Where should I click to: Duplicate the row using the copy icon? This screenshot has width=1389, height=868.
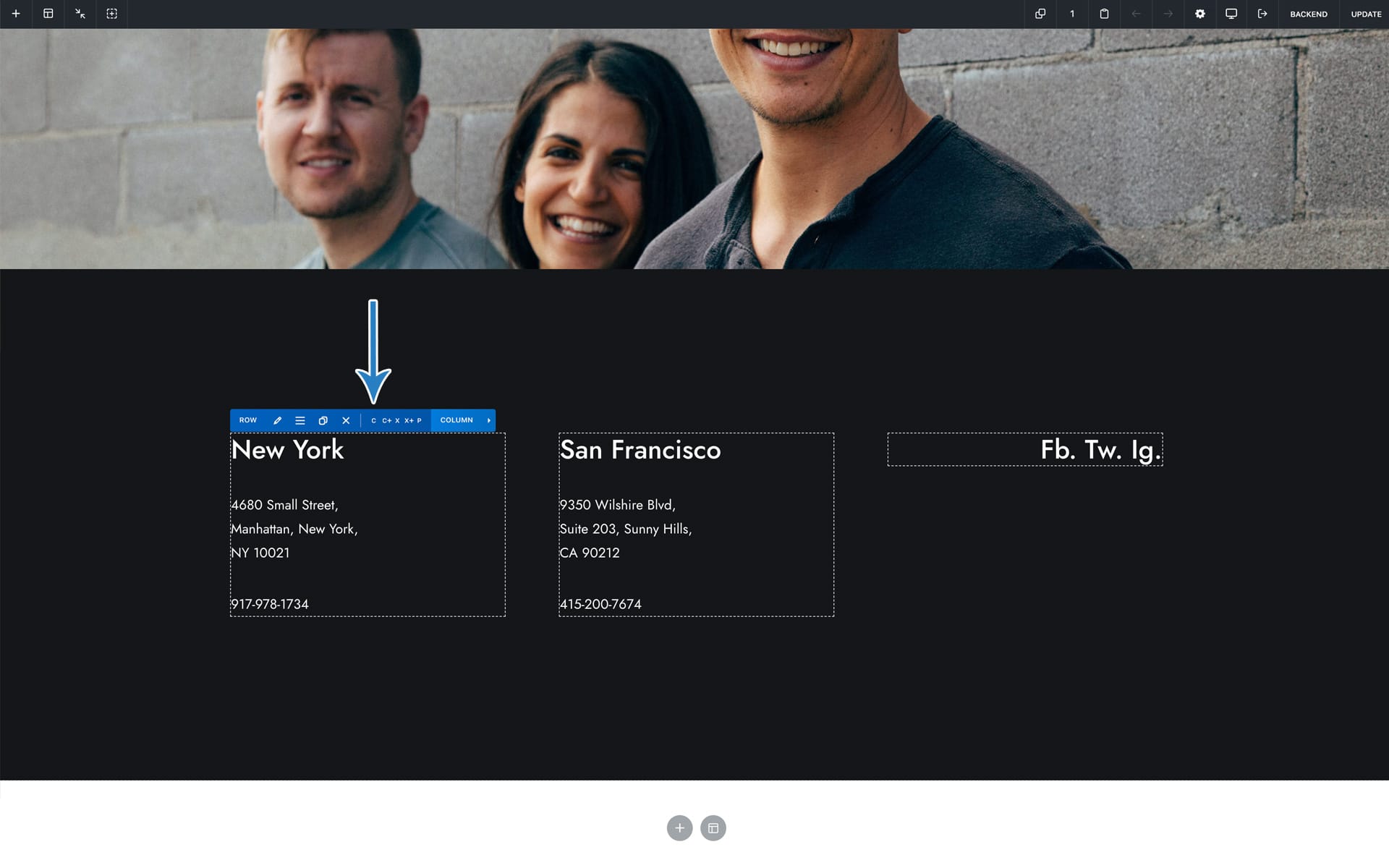click(x=323, y=420)
